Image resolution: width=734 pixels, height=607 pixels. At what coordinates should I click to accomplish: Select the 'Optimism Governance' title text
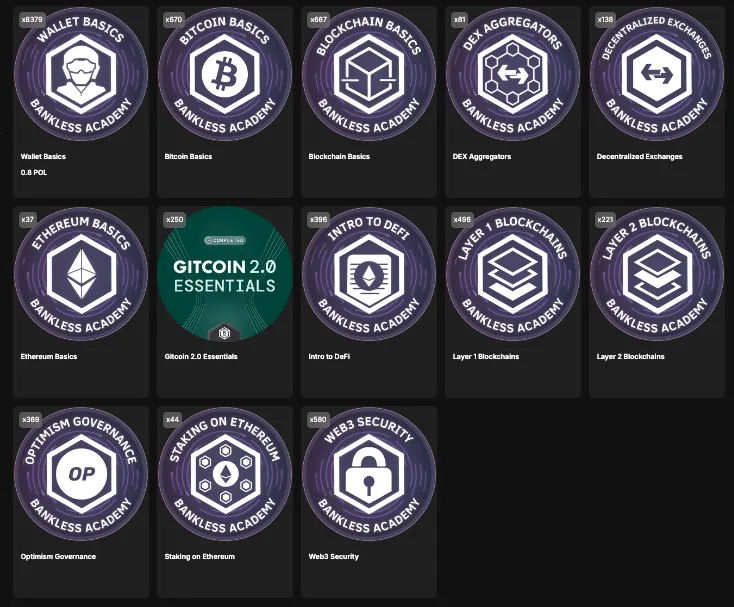[x=58, y=556]
